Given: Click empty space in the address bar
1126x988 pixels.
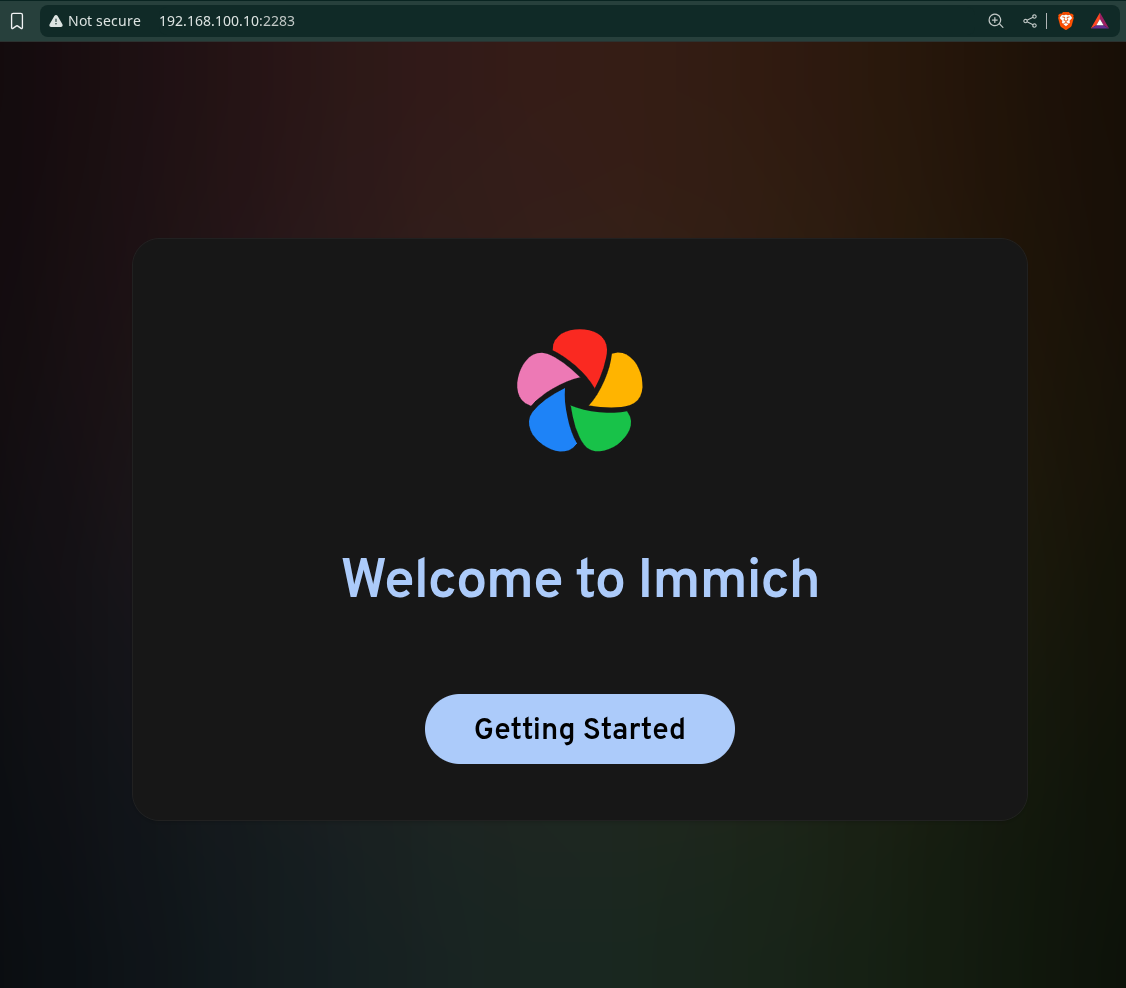Looking at the screenshot, I should point(640,21).
